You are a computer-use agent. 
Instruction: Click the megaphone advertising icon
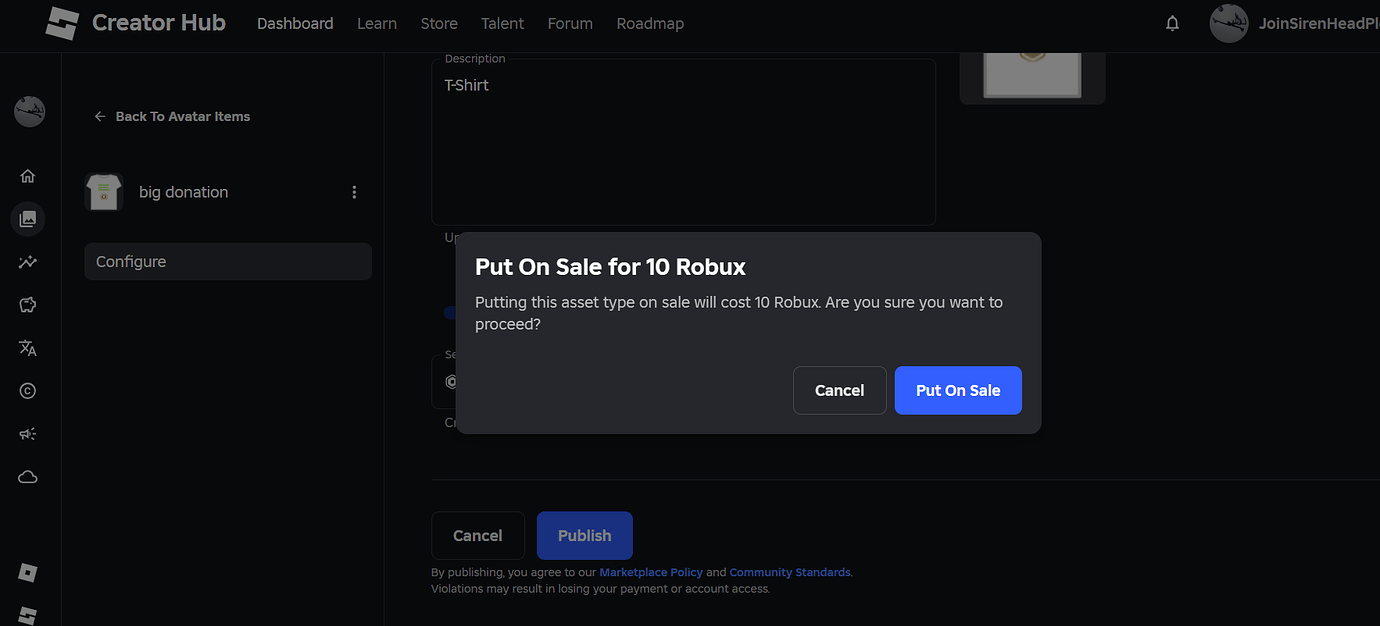pyautogui.click(x=28, y=433)
